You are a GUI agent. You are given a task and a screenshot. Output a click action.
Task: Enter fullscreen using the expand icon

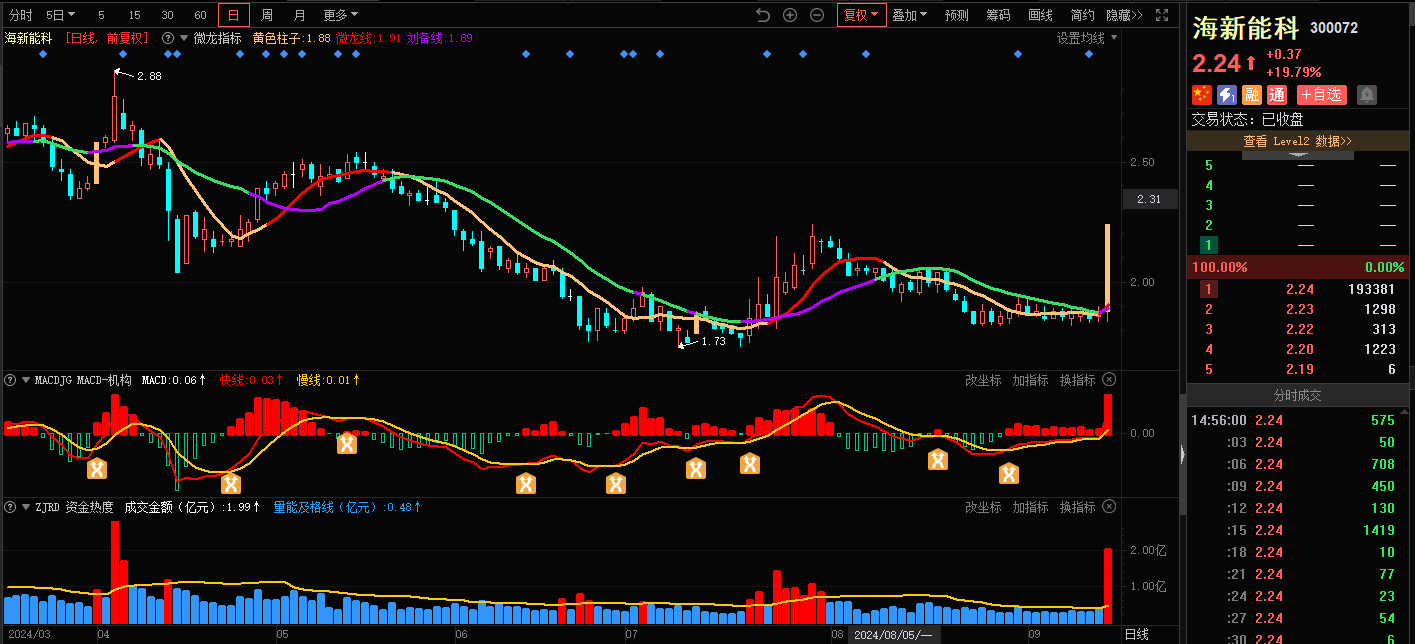click(1161, 15)
